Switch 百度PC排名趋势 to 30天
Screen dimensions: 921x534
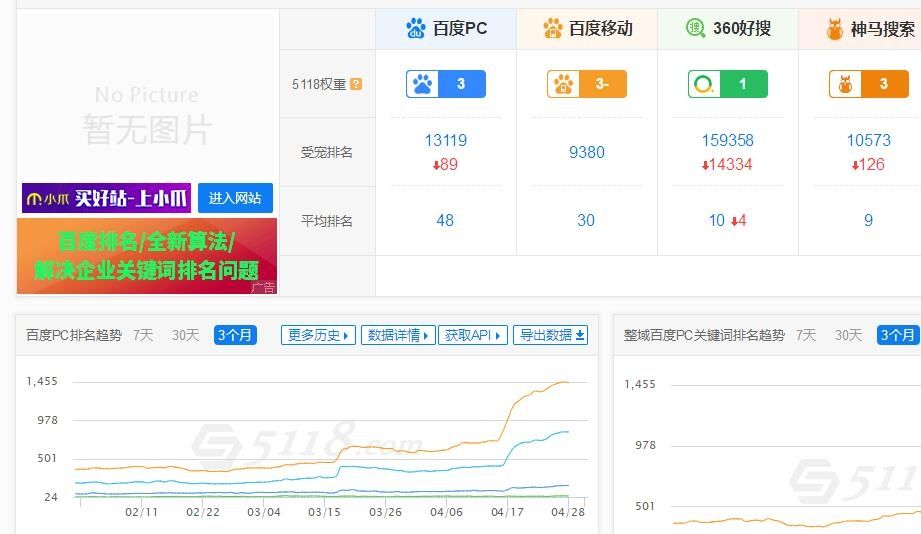(185, 335)
